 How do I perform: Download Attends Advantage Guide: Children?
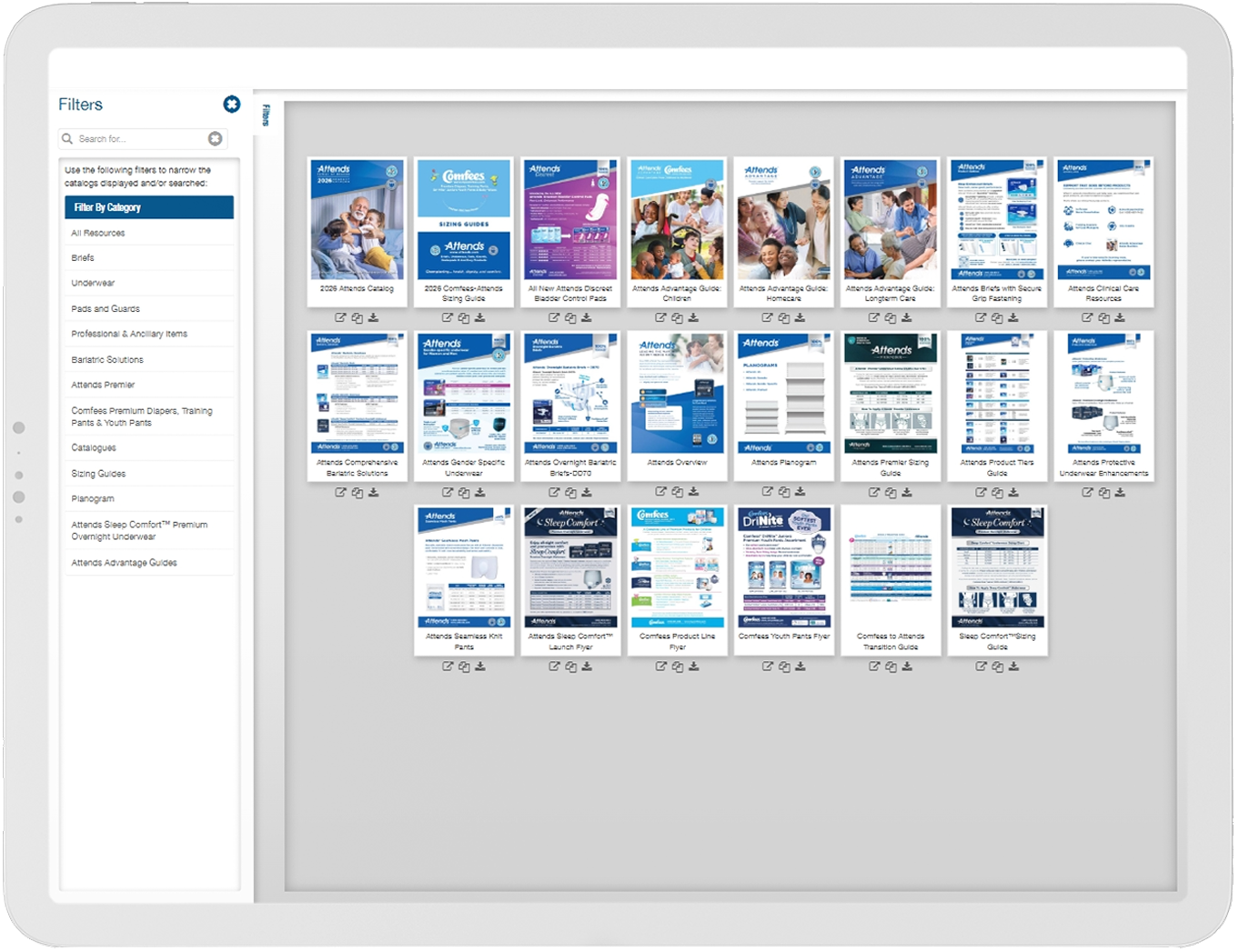[694, 318]
